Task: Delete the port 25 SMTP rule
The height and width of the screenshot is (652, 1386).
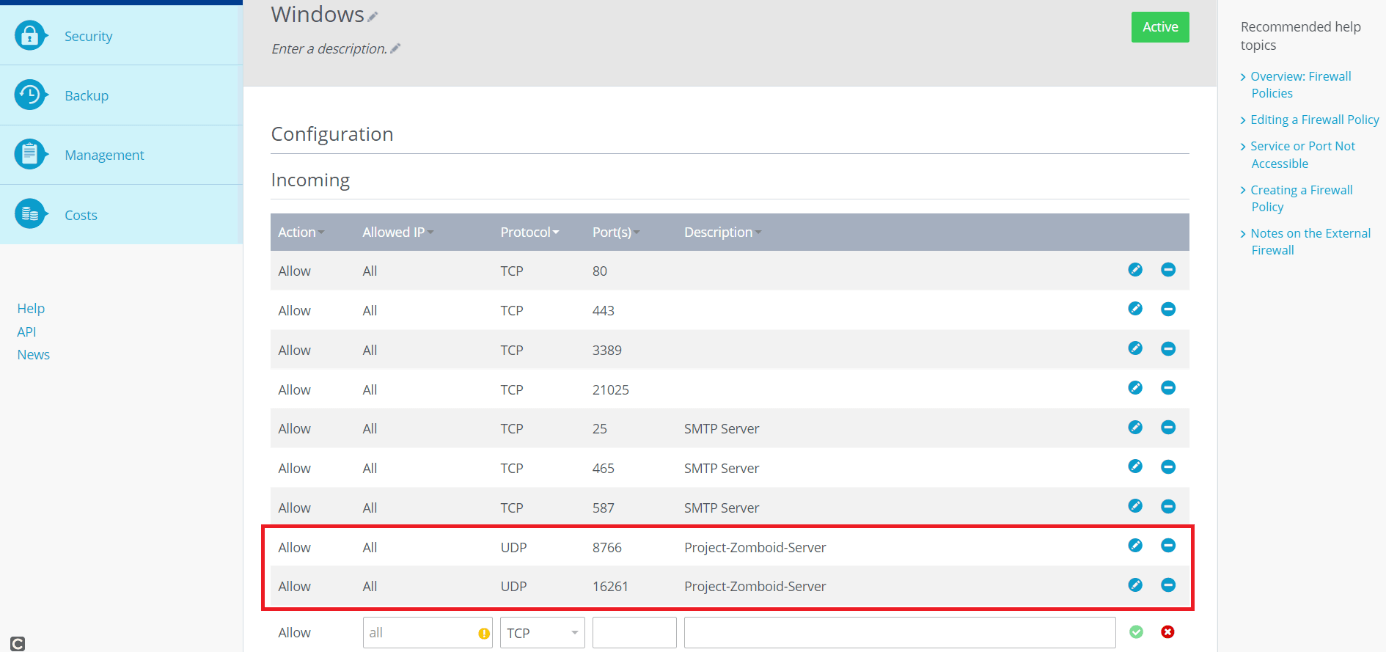Action: click(1168, 427)
